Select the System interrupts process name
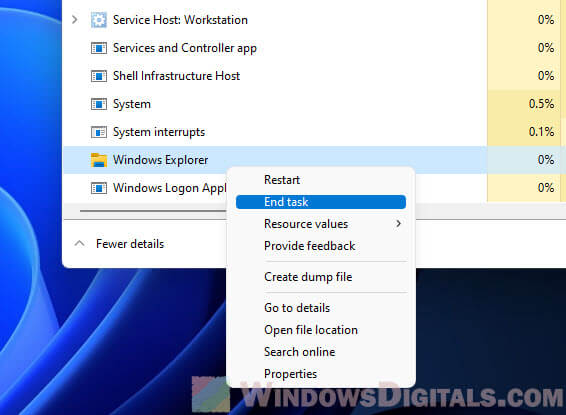Viewport: 566px width, 415px height. tap(159, 132)
